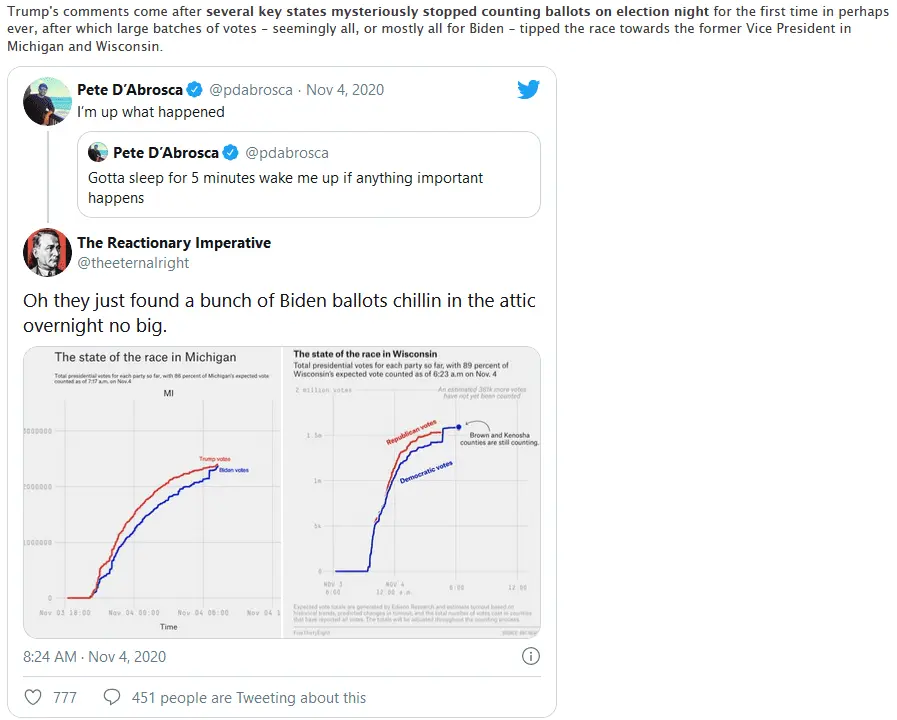Click the reply speech bubble icon
Image resolution: width=897 pixels, height=720 pixels.
[112, 697]
